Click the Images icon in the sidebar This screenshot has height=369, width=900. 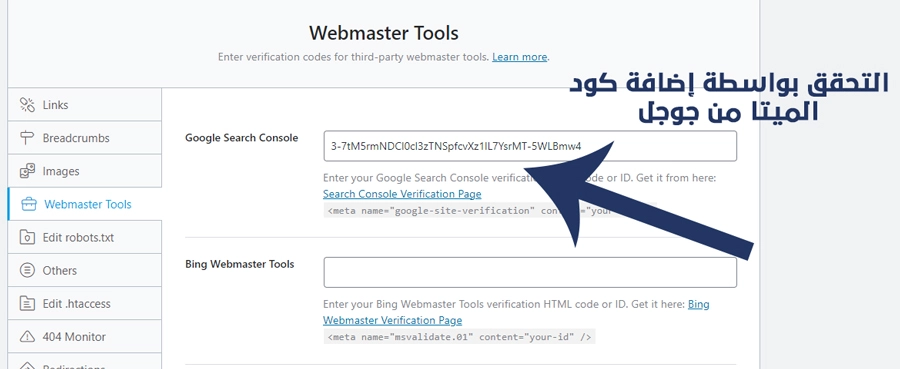click(x=27, y=171)
